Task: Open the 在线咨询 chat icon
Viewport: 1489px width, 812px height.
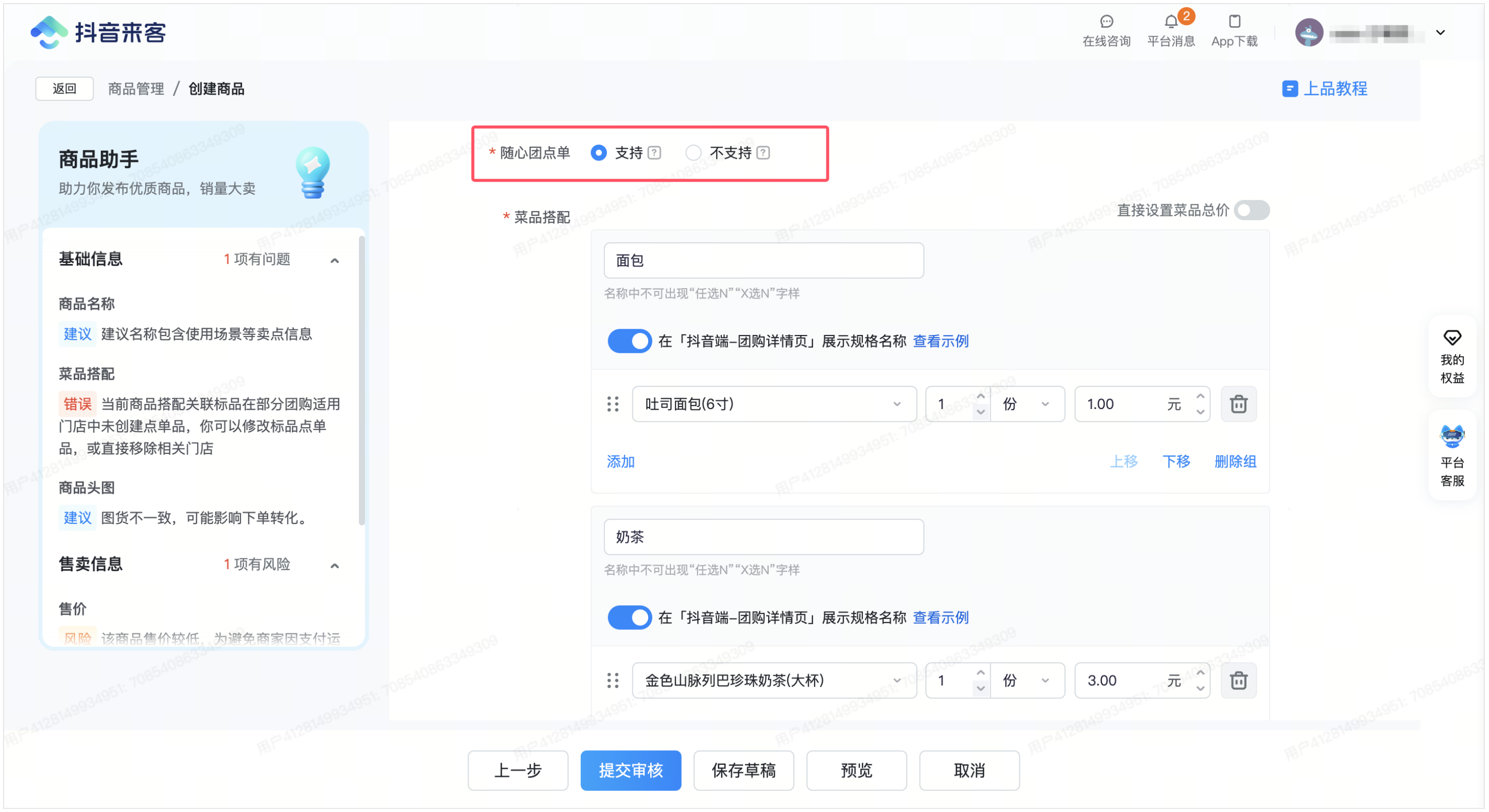Action: 1106,22
